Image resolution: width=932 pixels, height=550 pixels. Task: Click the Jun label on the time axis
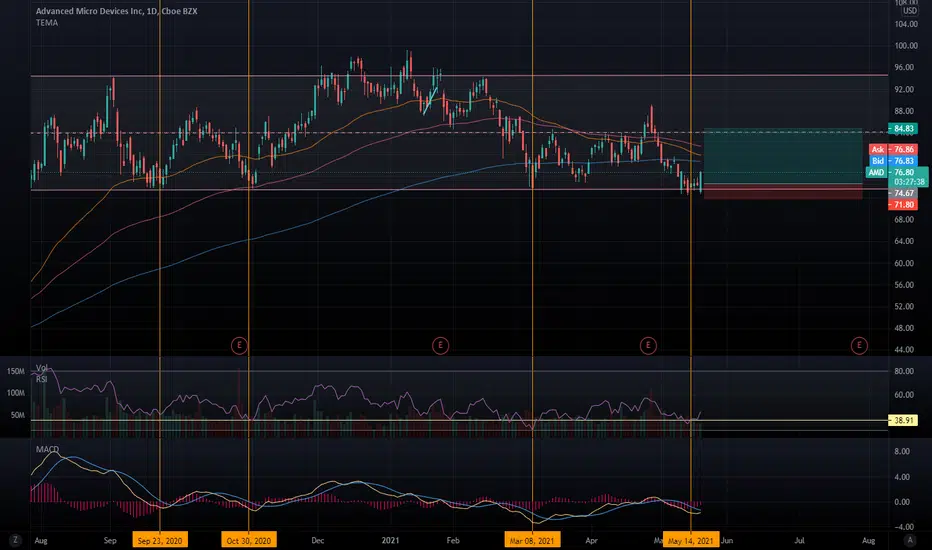point(727,540)
